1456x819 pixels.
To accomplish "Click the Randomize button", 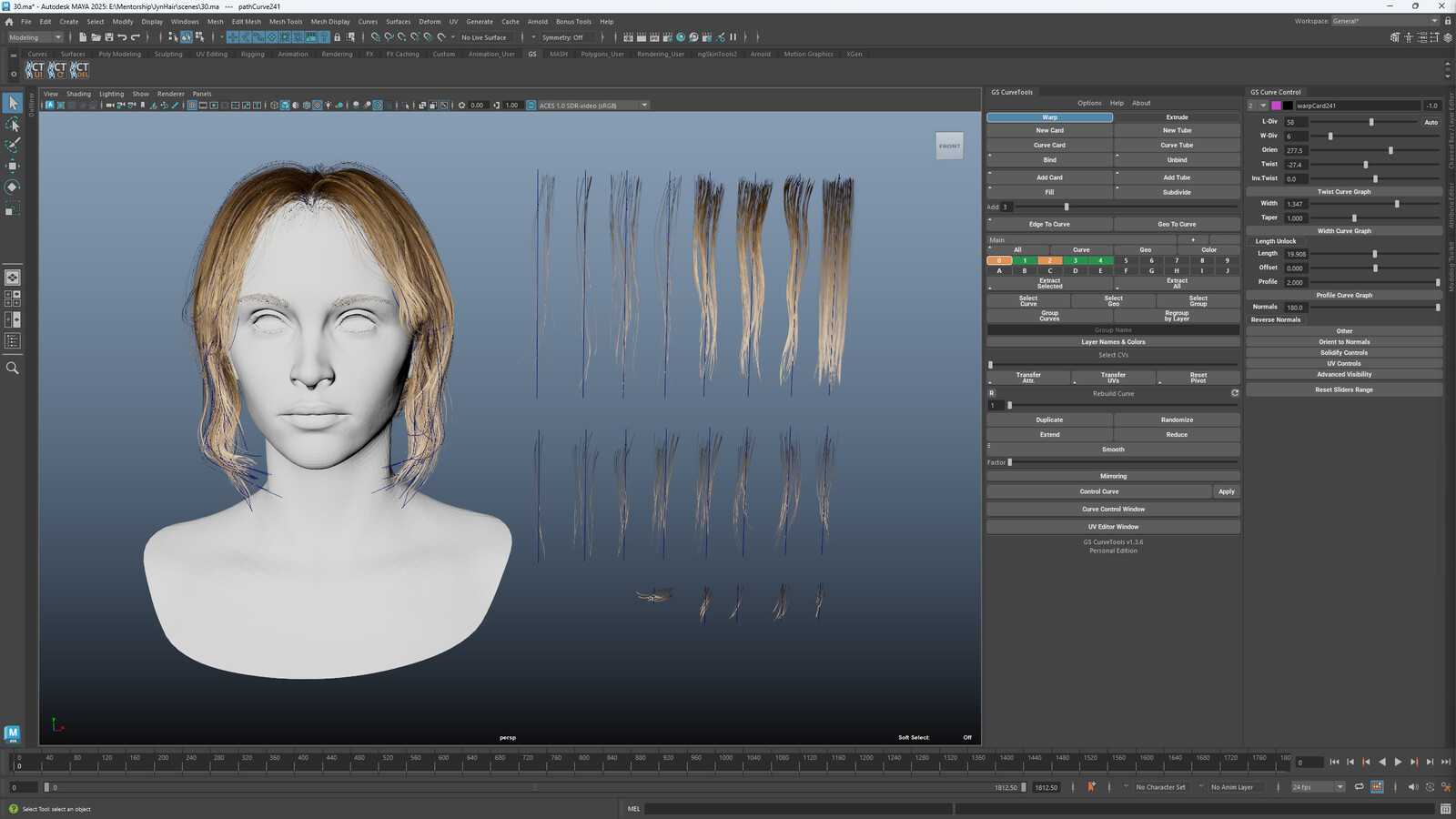I will 1177,420.
